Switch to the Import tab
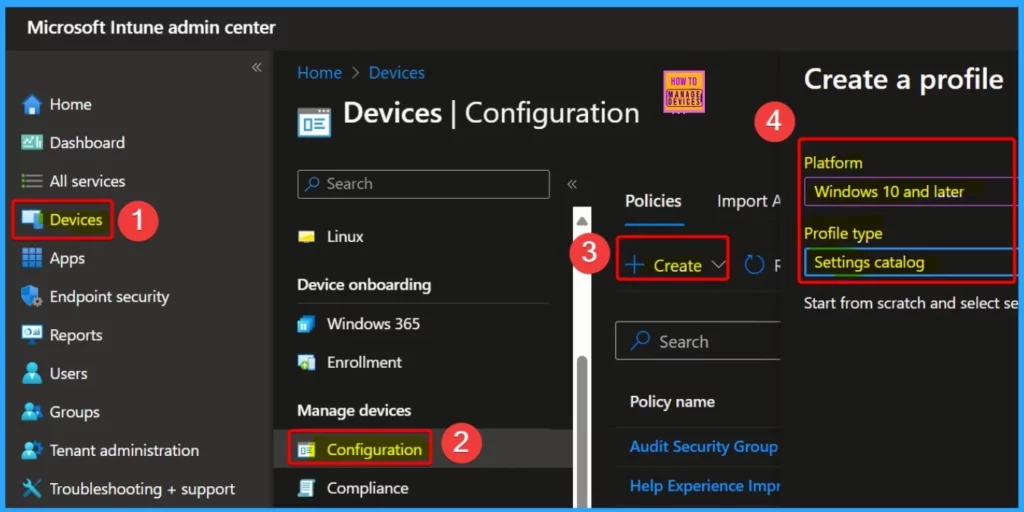This screenshot has width=1024, height=512. click(748, 201)
